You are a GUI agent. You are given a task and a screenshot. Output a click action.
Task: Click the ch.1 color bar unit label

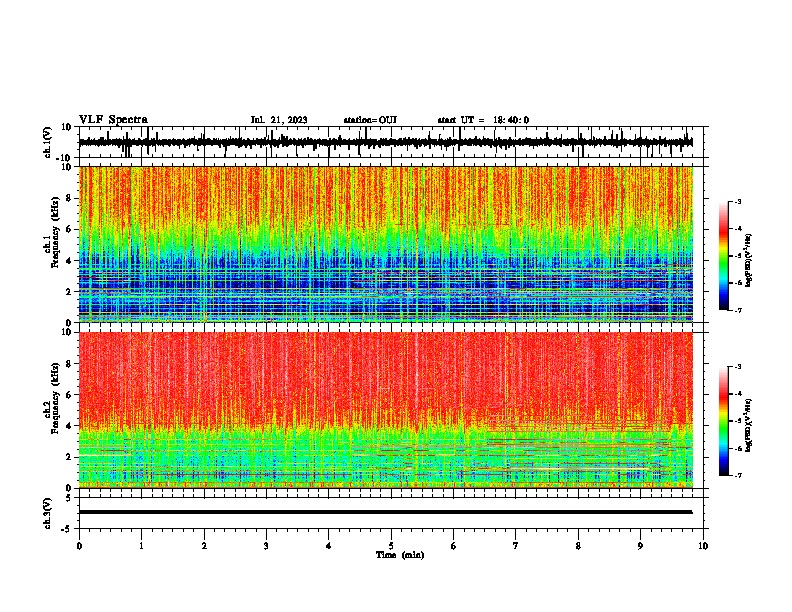pos(749,260)
